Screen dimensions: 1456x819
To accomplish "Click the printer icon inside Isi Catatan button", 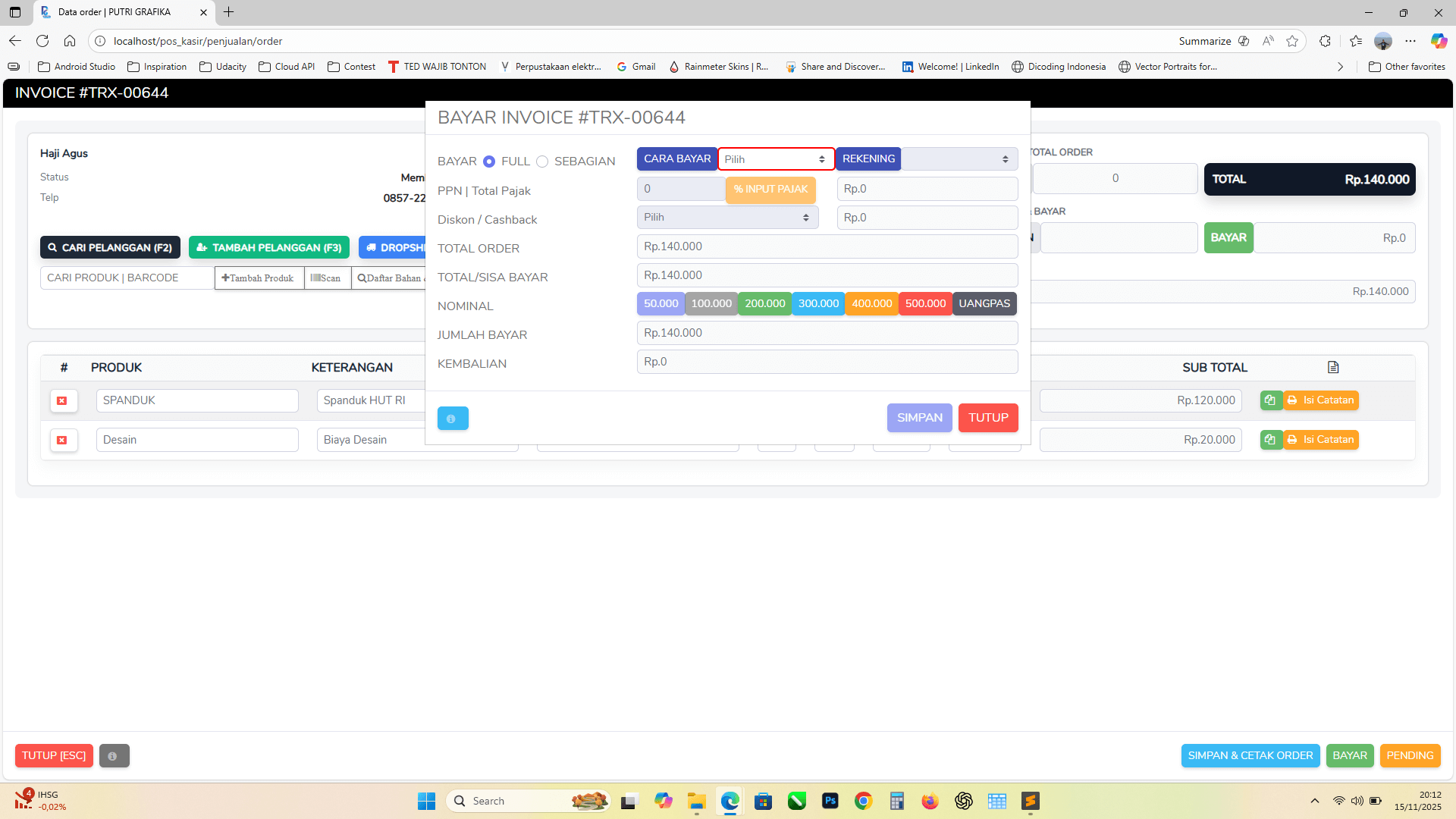I will click(x=1291, y=400).
